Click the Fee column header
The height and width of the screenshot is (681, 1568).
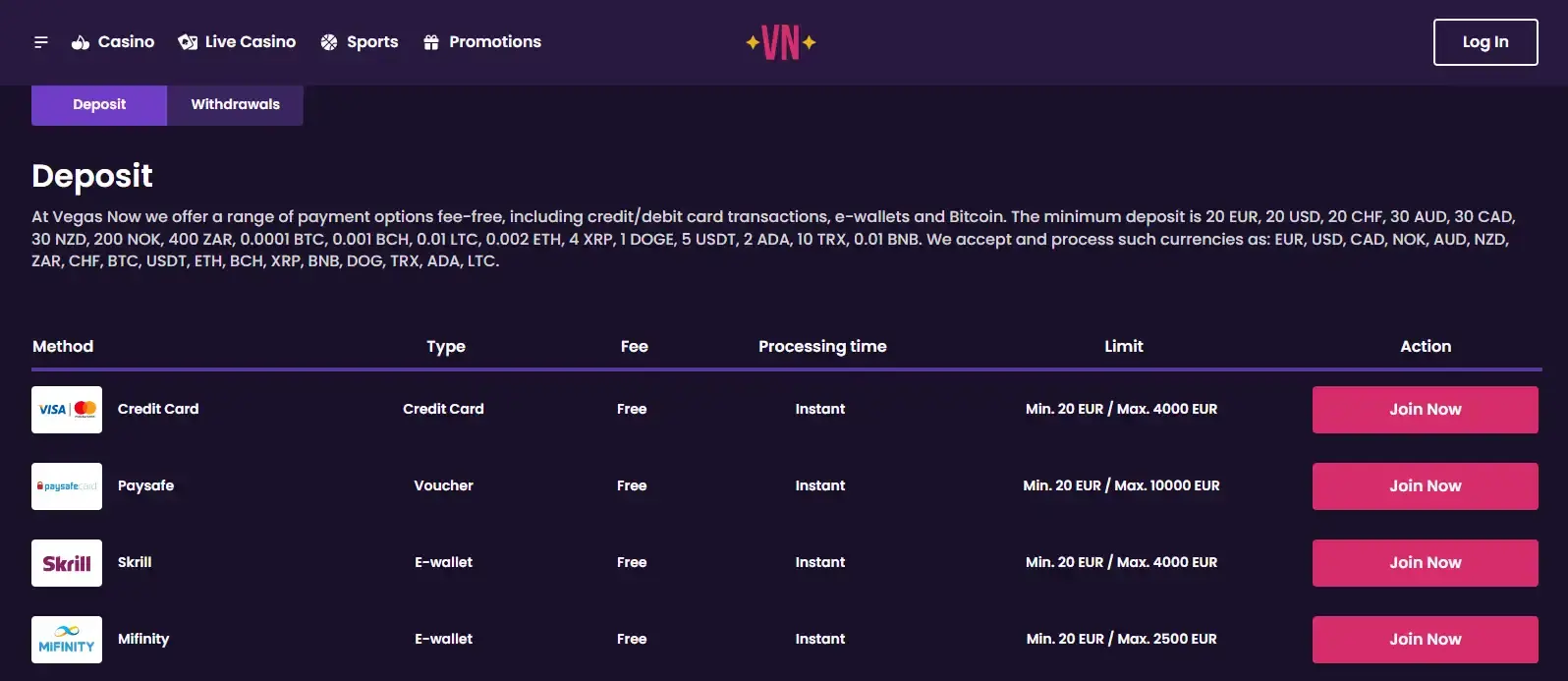coord(635,346)
